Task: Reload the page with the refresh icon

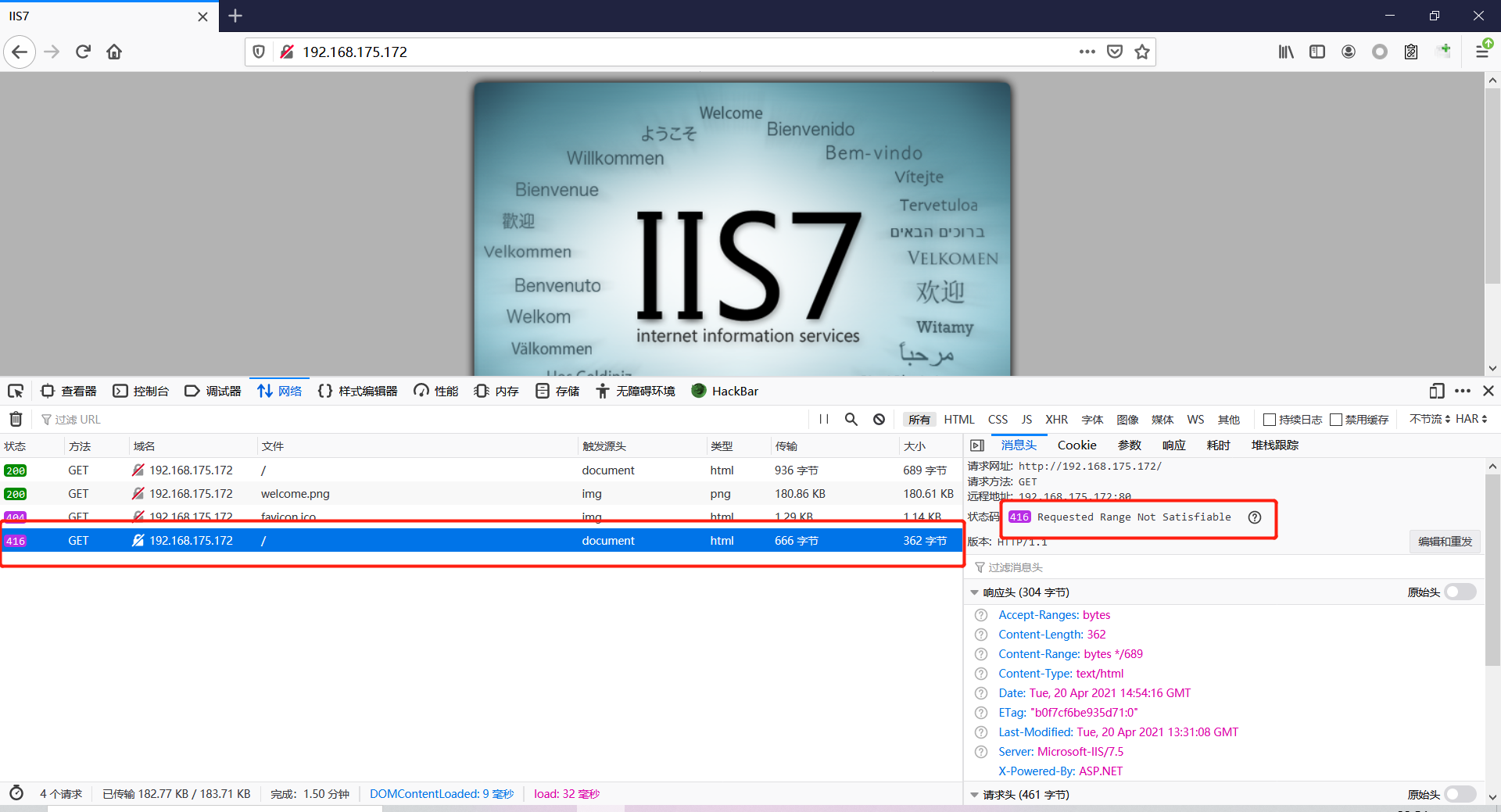Action: coord(83,52)
